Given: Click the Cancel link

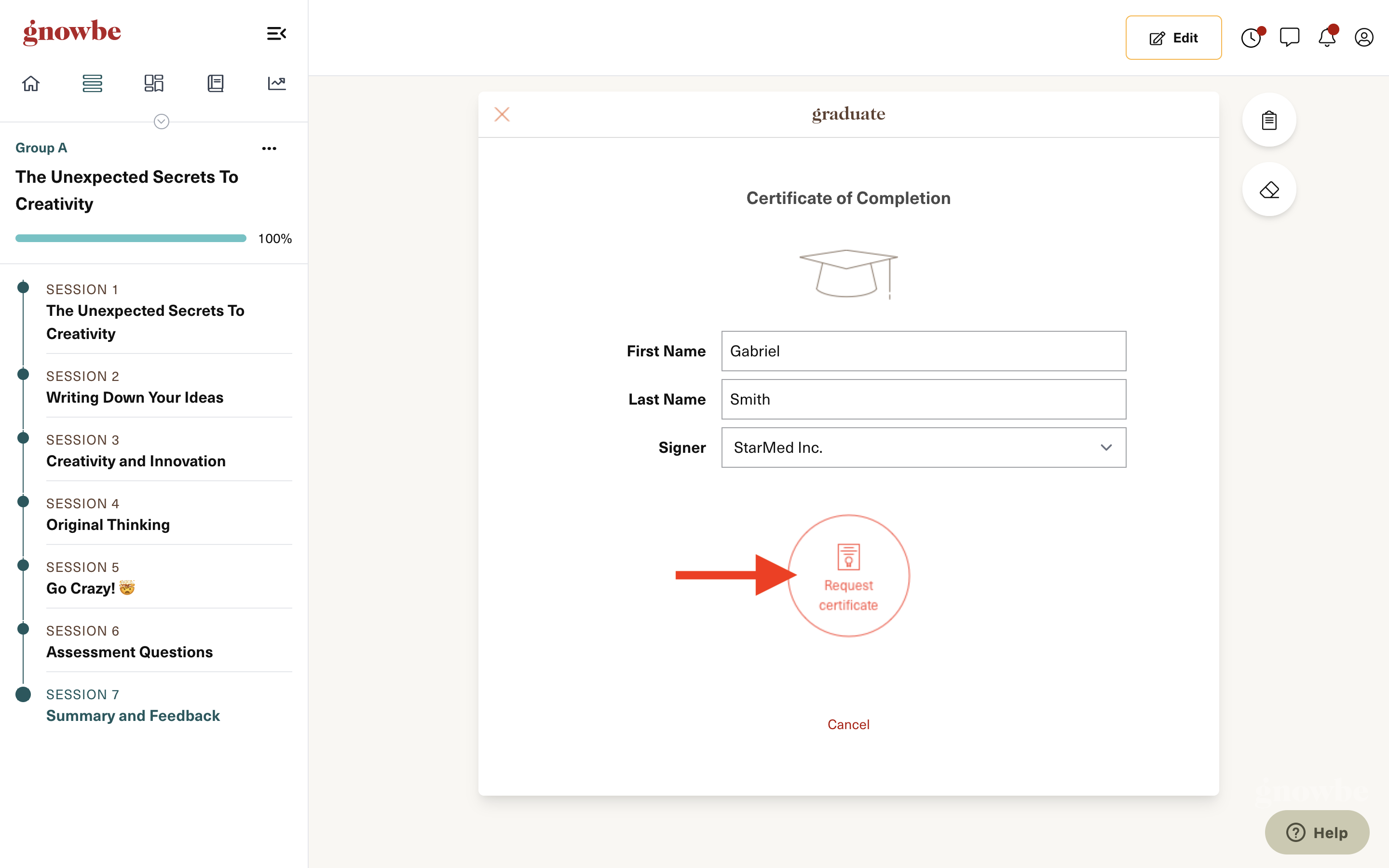Looking at the screenshot, I should 848,724.
